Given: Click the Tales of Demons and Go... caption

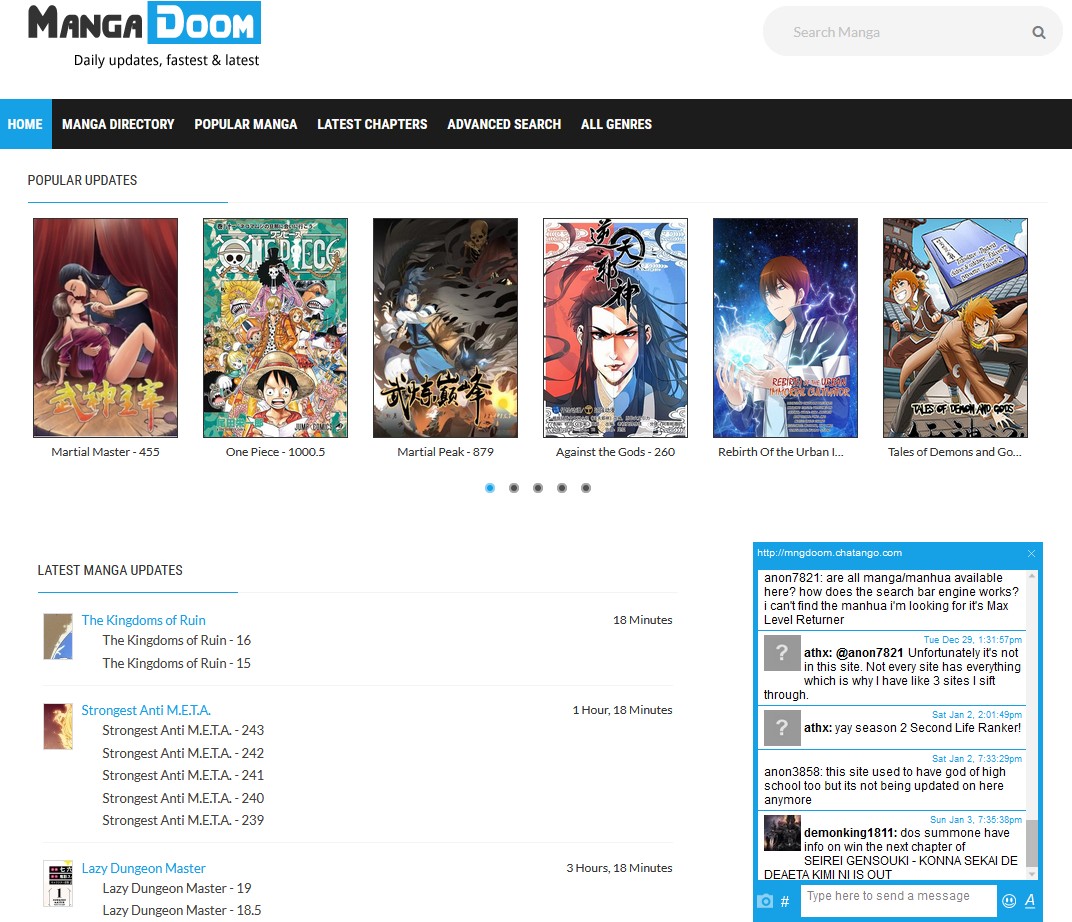Looking at the screenshot, I should [x=954, y=452].
